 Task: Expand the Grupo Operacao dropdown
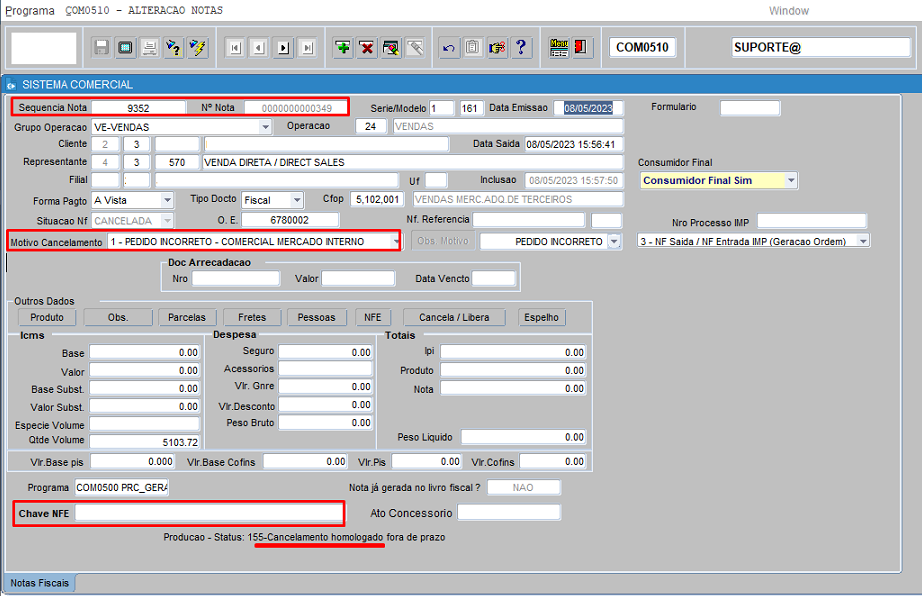pos(265,127)
